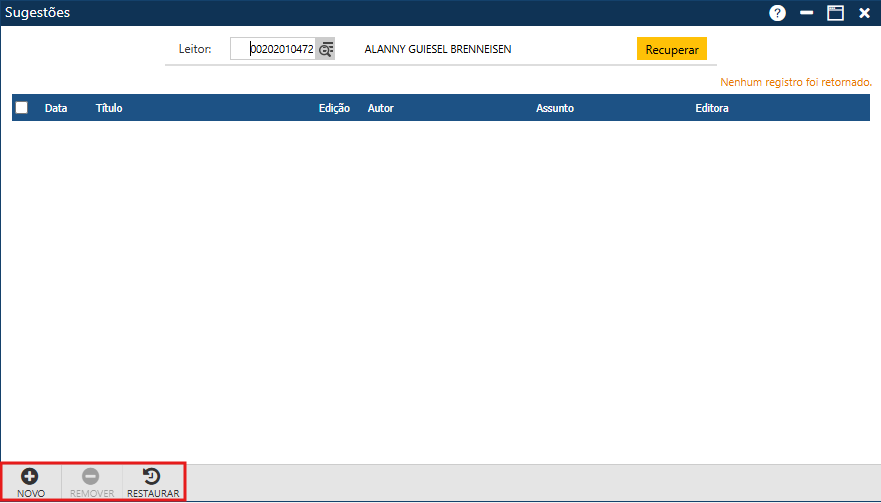Click the Edição column header
The image size is (881, 503).
(x=334, y=108)
